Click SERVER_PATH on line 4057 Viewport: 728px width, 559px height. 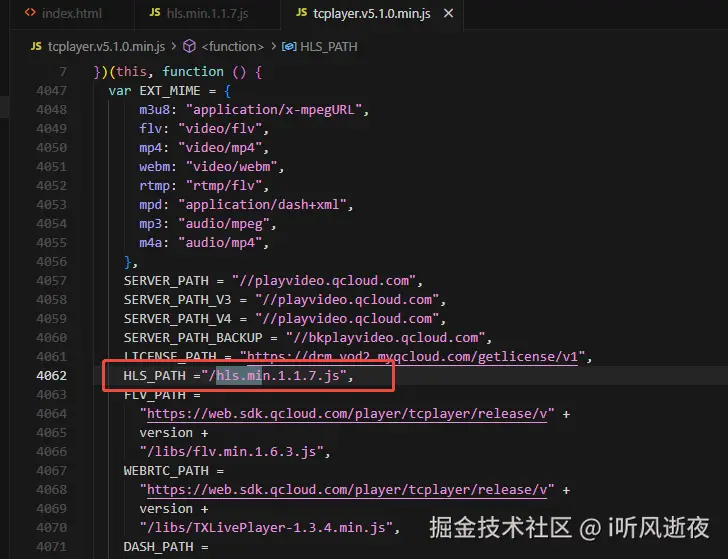(x=166, y=281)
